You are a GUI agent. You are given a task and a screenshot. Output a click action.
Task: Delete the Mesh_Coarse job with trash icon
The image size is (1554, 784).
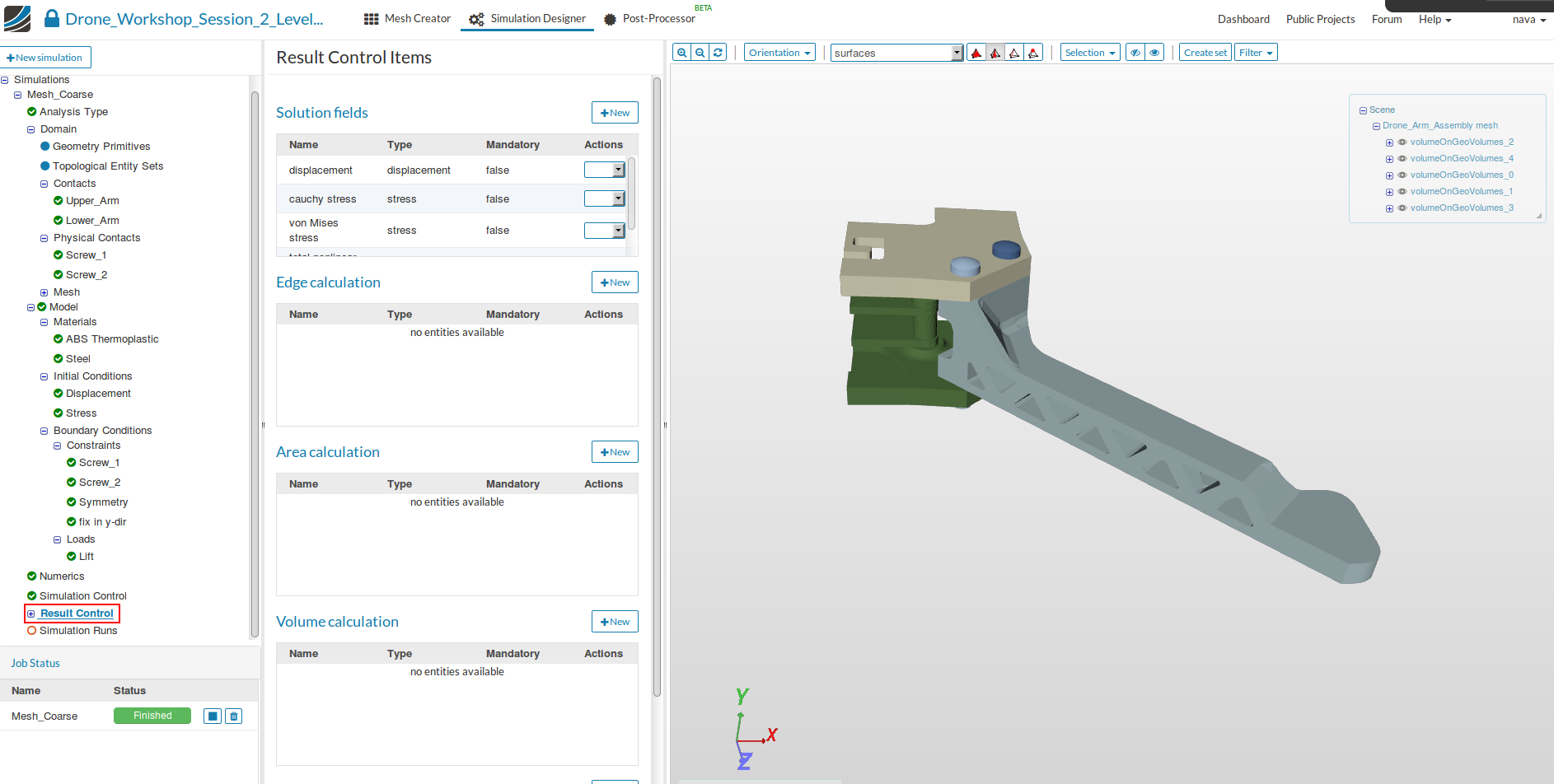click(234, 716)
